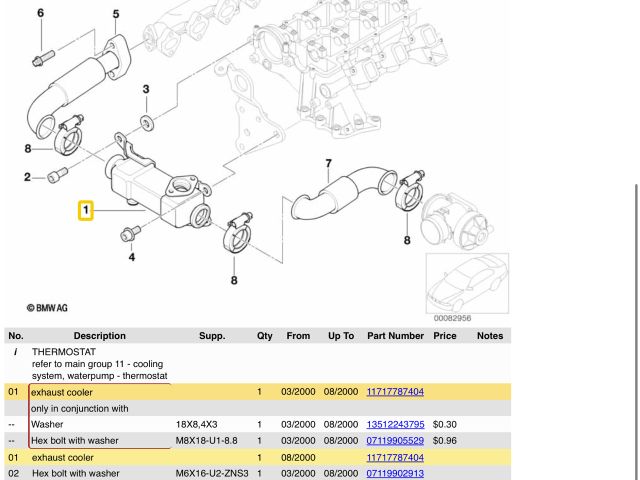Click the italic info icon beside THERMOSTAT
640x480 pixels.
[15, 352]
